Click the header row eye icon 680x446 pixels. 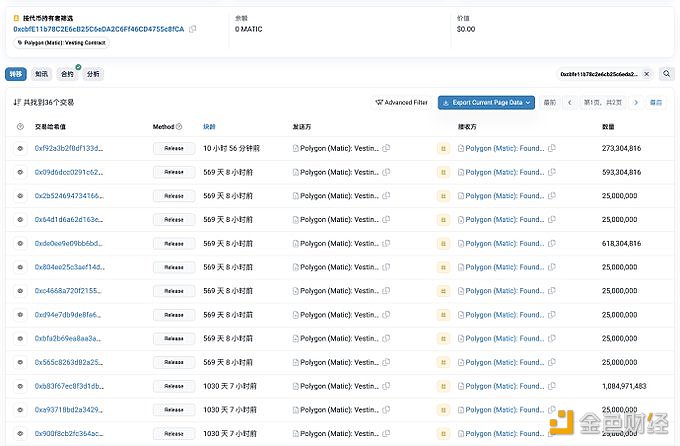coord(20,127)
